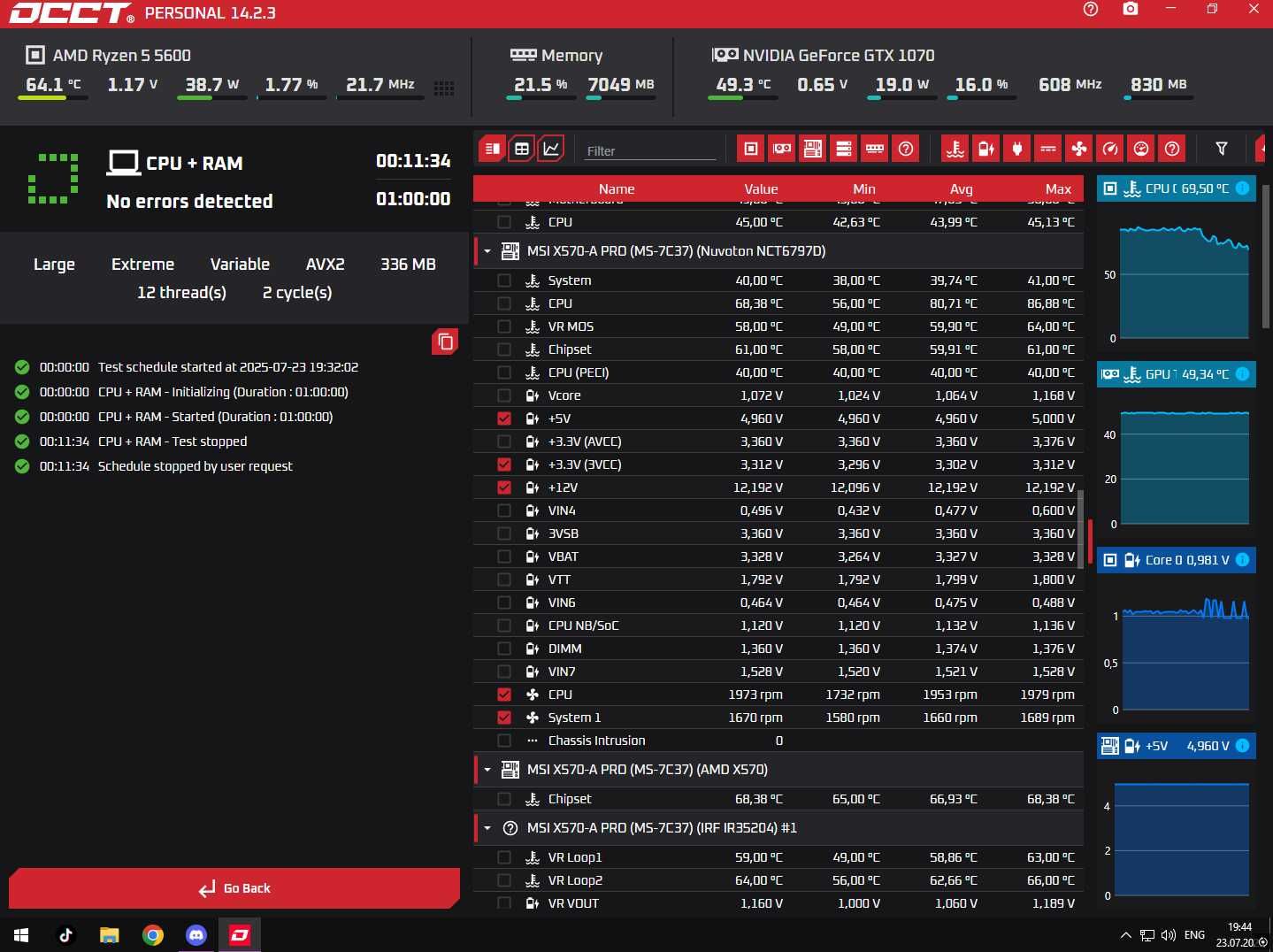Image resolution: width=1273 pixels, height=952 pixels.
Task: Toggle the memory module hardware filter icon
Action: point(875,149)
